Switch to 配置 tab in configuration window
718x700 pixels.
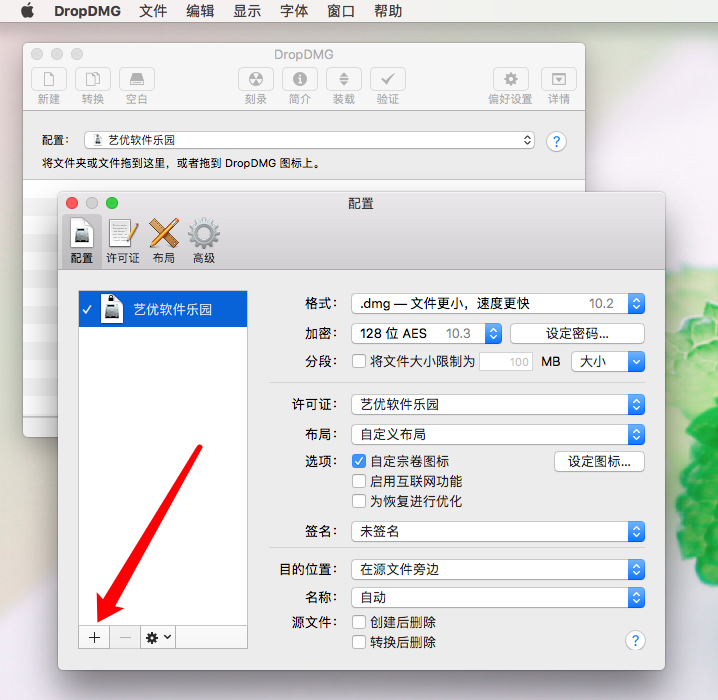pos(82,241)
